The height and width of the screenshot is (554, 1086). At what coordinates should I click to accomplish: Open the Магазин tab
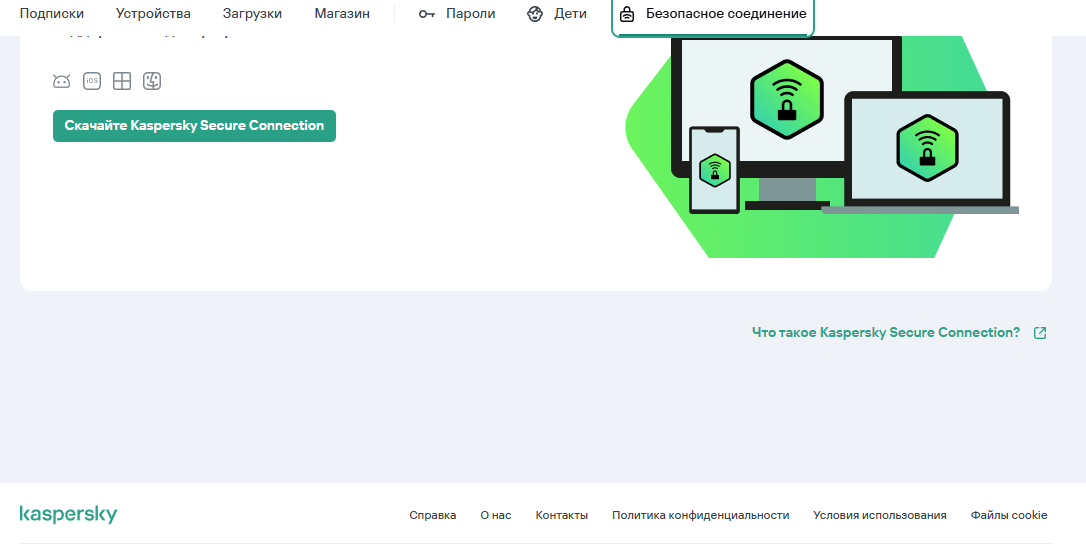pos(342,14)
